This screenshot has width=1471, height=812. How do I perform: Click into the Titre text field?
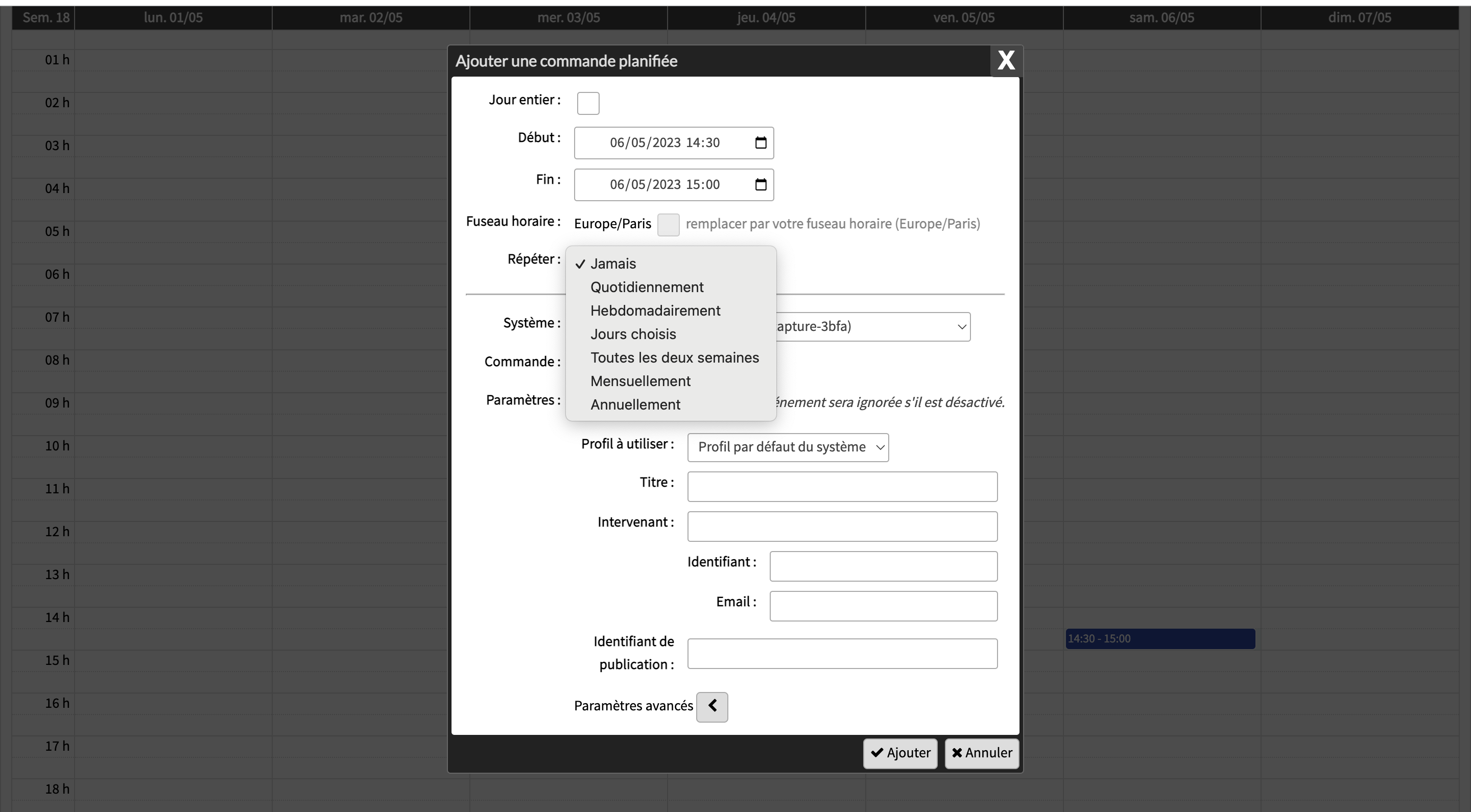(x=842, y=487)
